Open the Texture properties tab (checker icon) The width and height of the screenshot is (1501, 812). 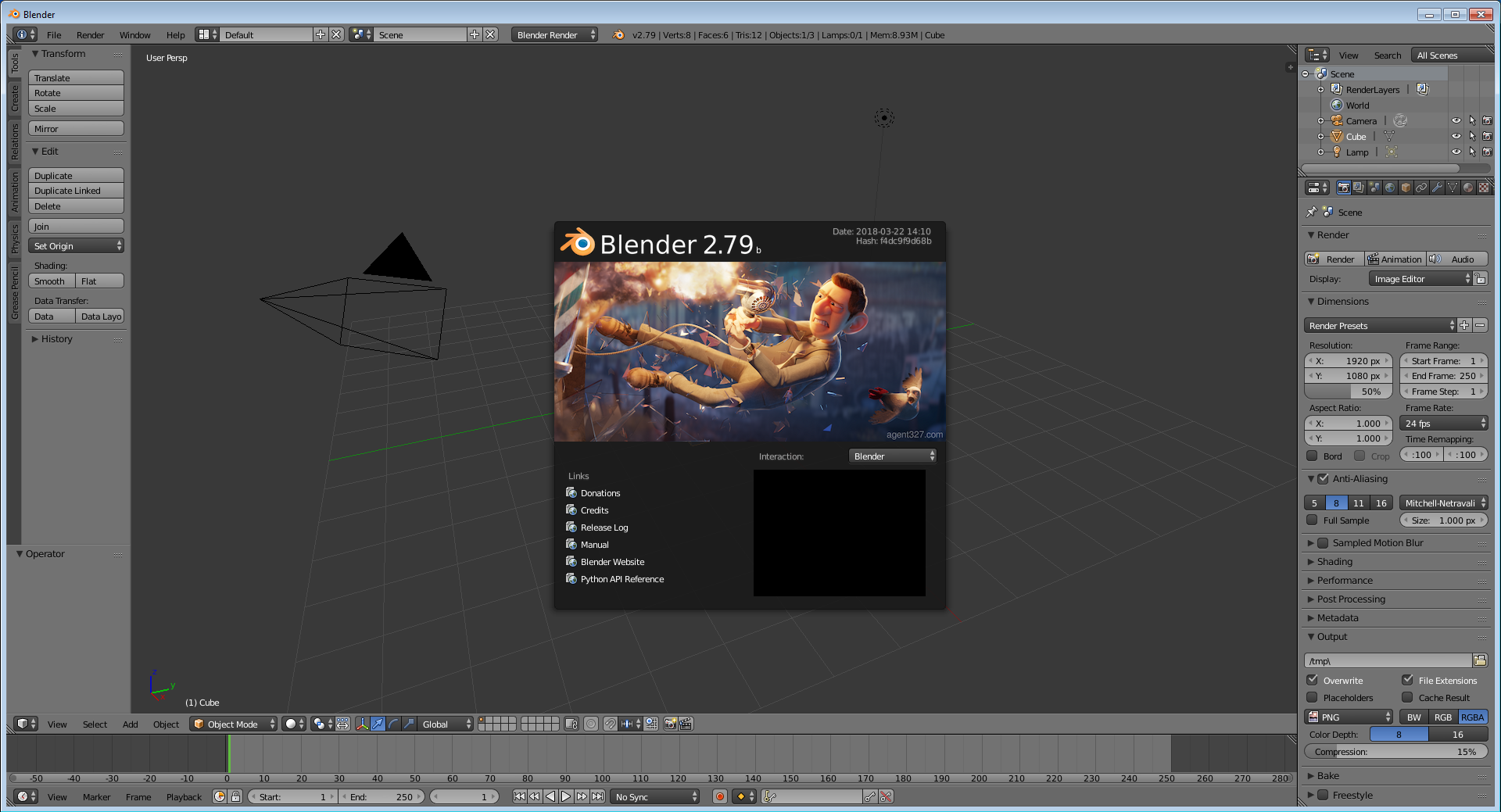1484,188
